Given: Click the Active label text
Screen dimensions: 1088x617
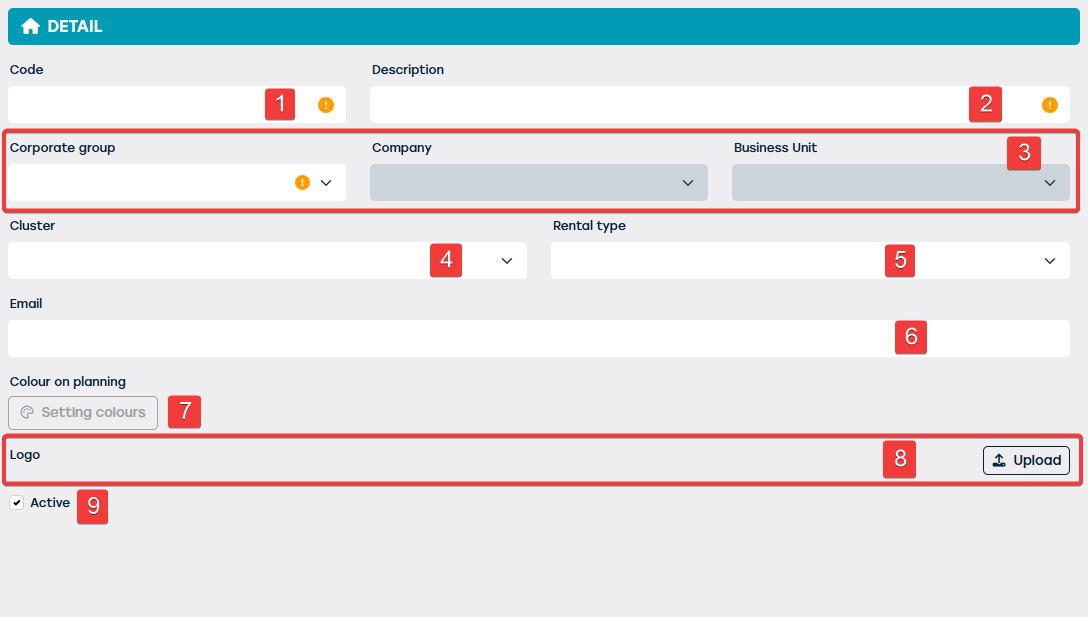Looking at the screenshot, I should pos(50,502).
